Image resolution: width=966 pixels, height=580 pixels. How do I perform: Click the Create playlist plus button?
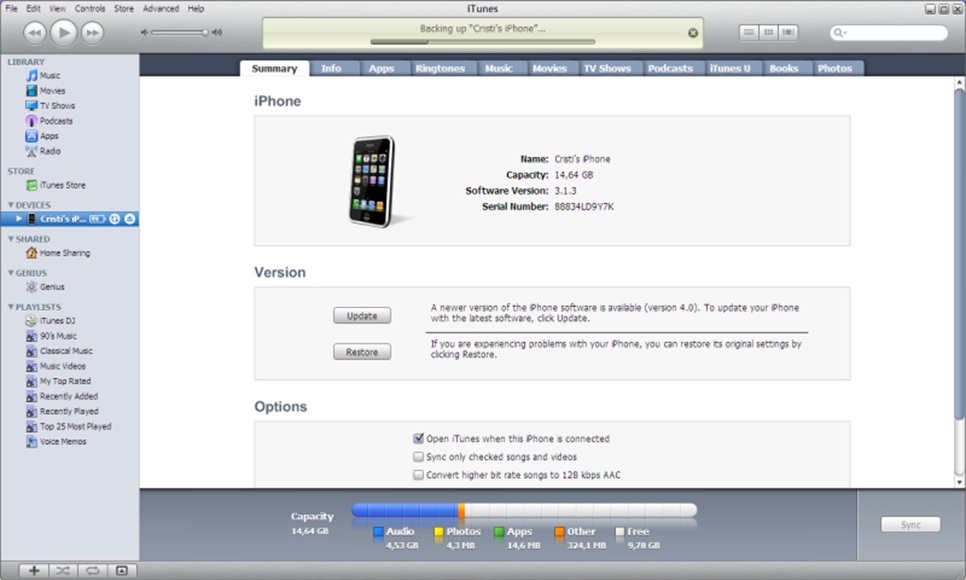pyautogui.click(x=34, y=571)
